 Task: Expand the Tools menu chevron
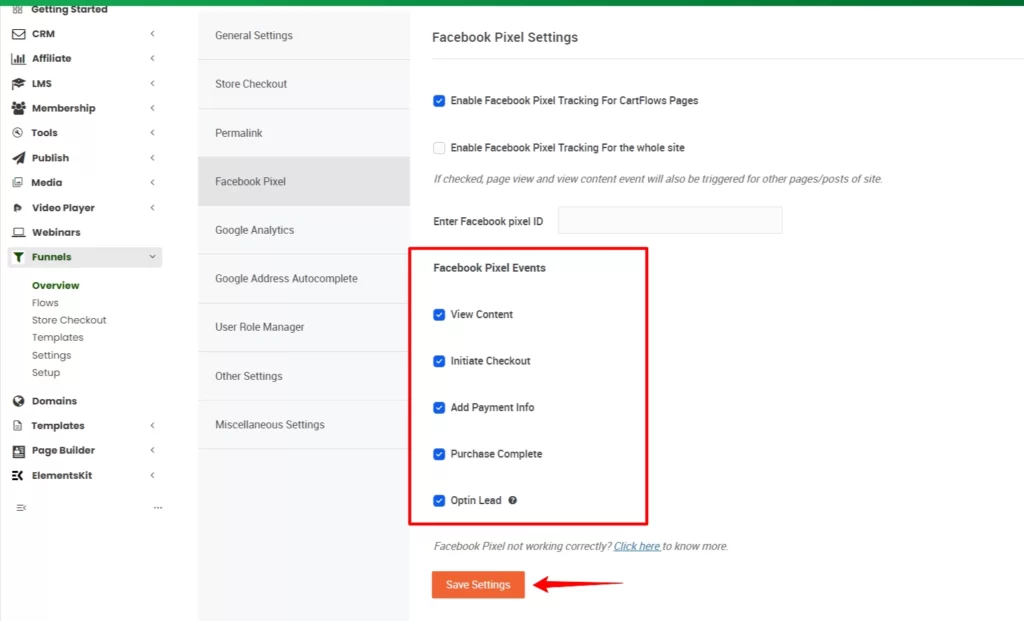152,133
